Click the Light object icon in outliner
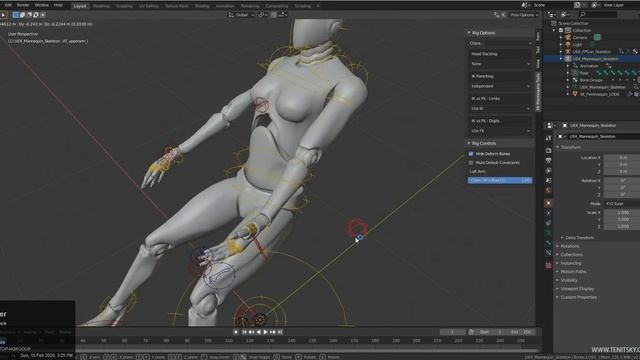640x360 pixels. click(x=568, y=44)
